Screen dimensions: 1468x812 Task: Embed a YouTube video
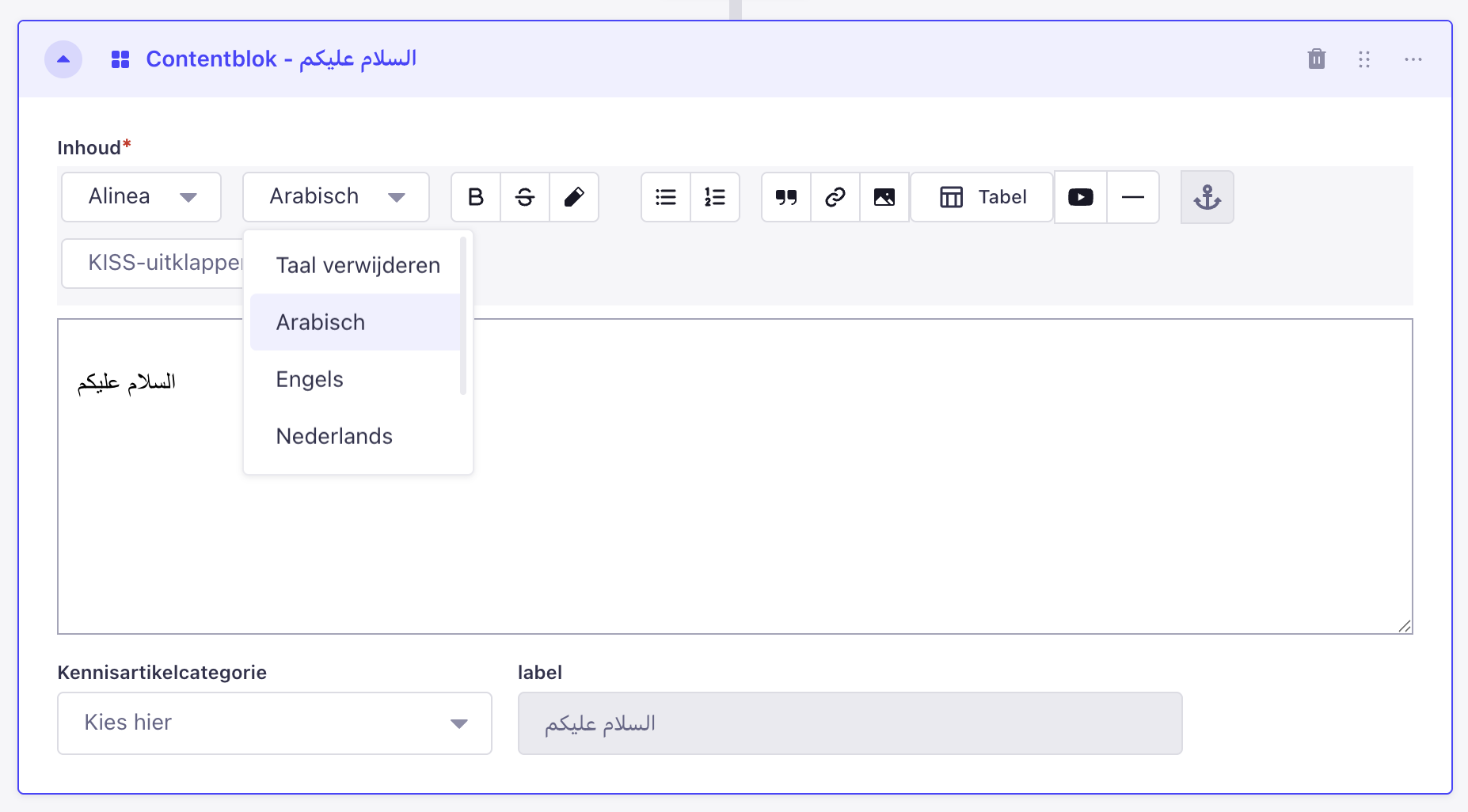coord(1081,197)
